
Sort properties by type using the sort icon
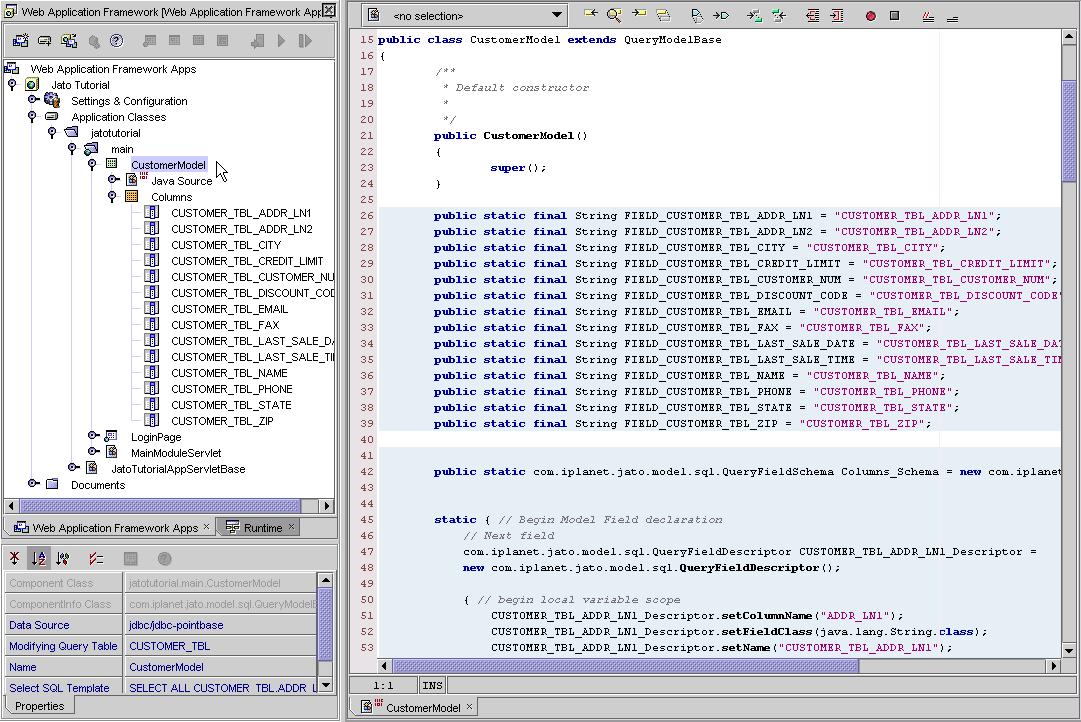click(x=64, y=558)
